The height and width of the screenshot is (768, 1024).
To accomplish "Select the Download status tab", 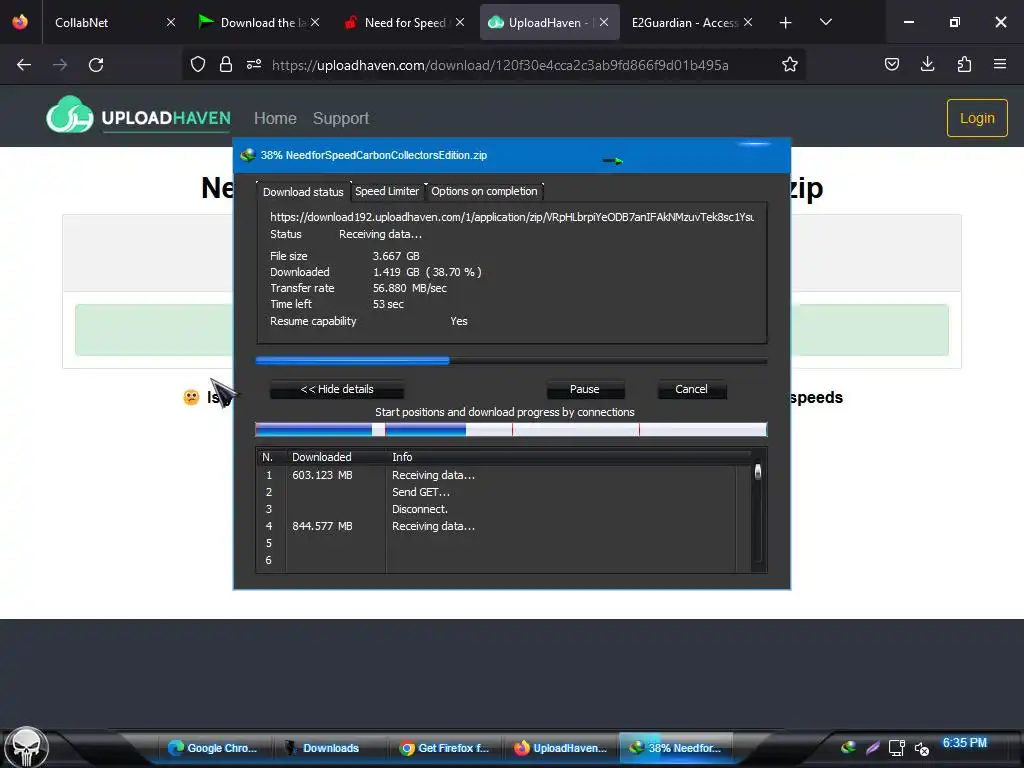I will click(x=303, y=191).
